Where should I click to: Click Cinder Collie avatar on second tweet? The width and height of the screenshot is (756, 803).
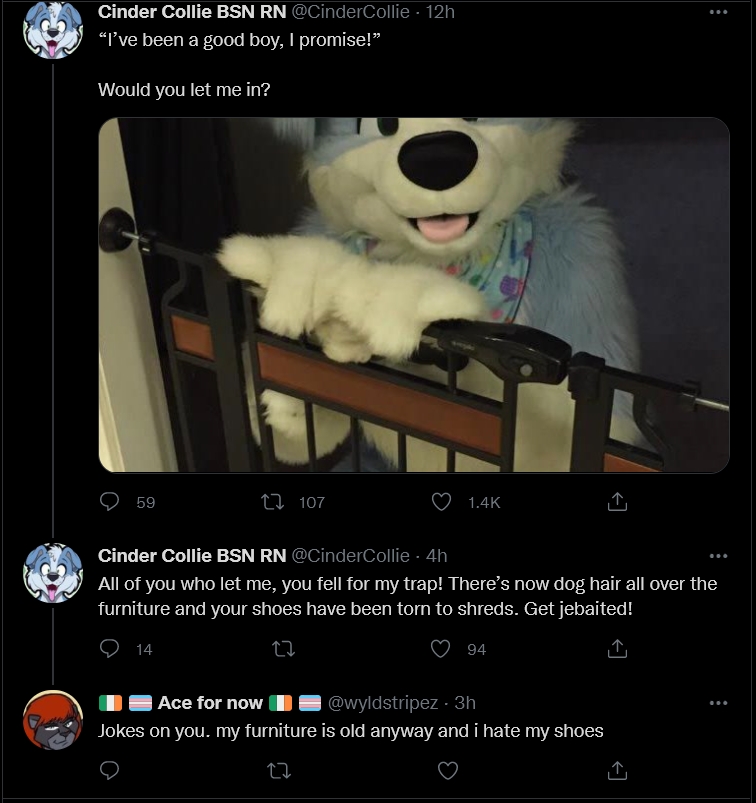pyautogui.click(x=53, y=573)
